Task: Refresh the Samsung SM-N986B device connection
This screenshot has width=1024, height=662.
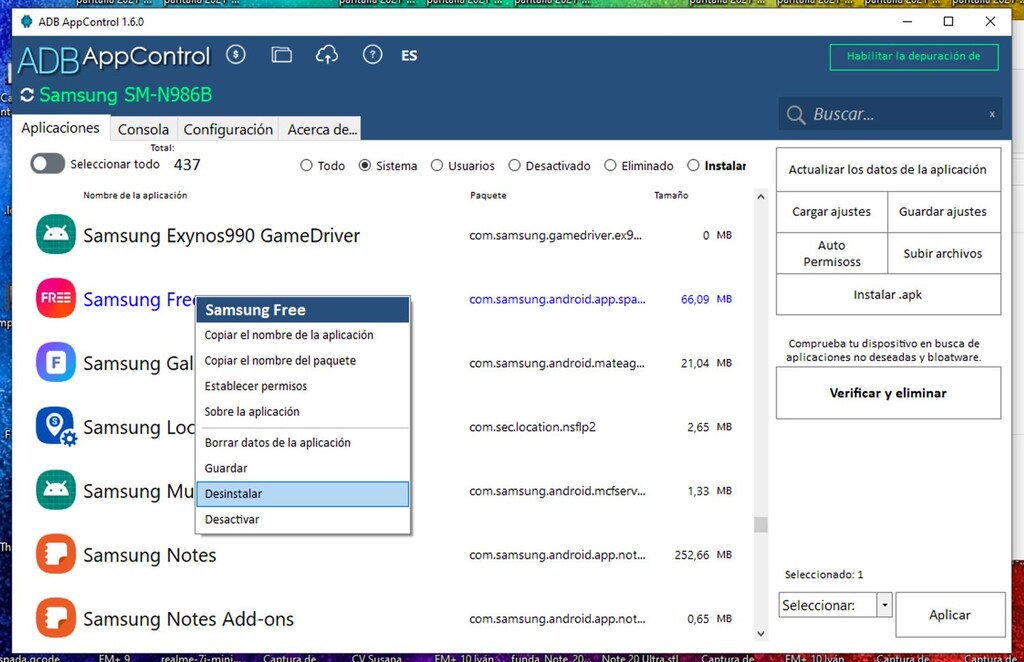Action: click(x=27, y=96)
